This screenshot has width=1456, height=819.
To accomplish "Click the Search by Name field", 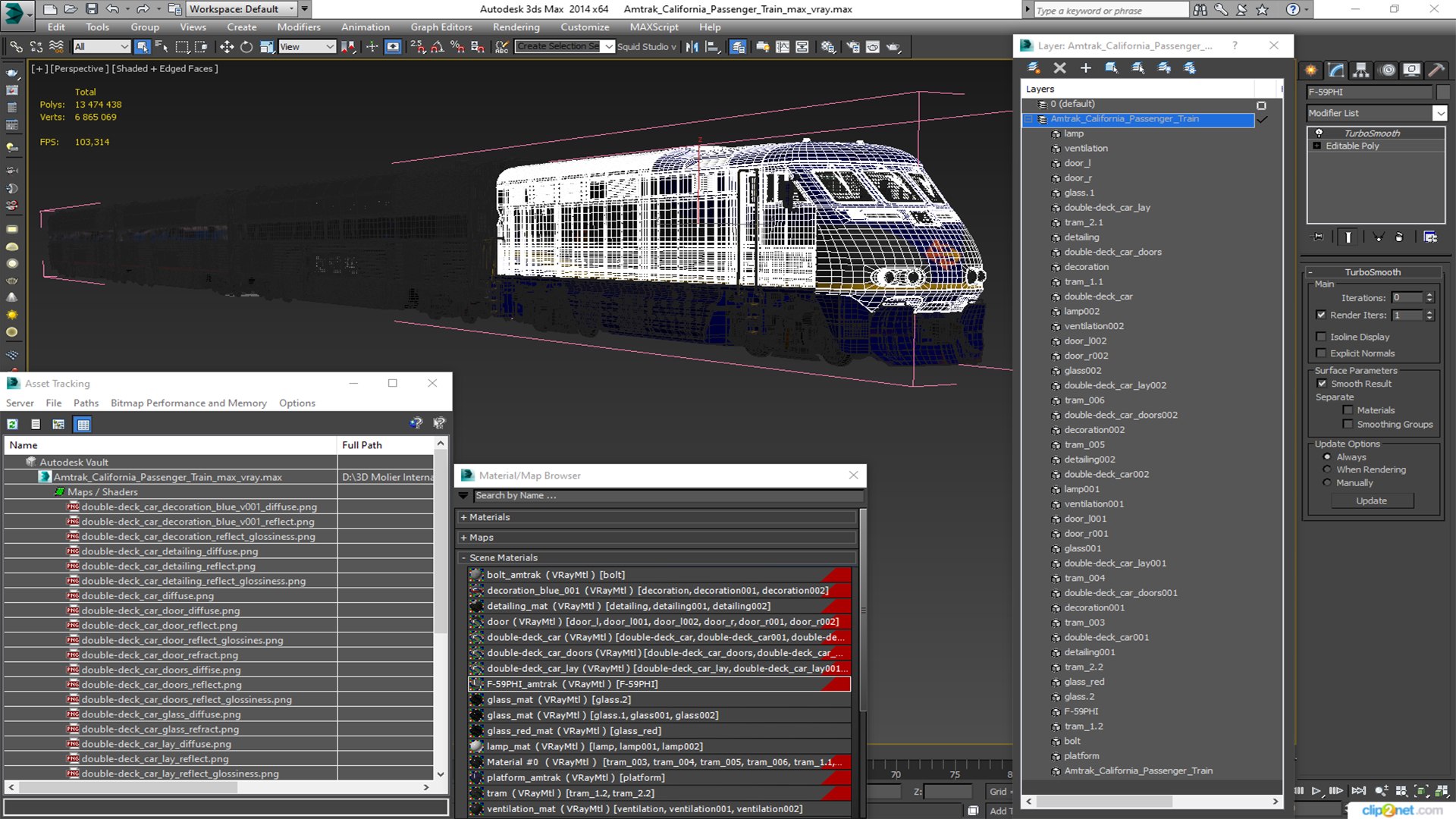I will 667,496.
